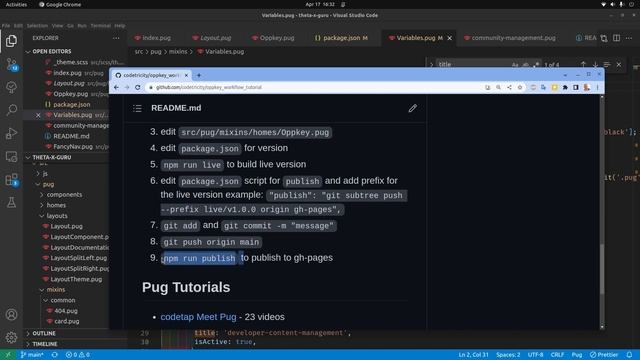Click the Chrome profile avatar
This screenshot has height=360, width=640.
click(x=587, y=87)
